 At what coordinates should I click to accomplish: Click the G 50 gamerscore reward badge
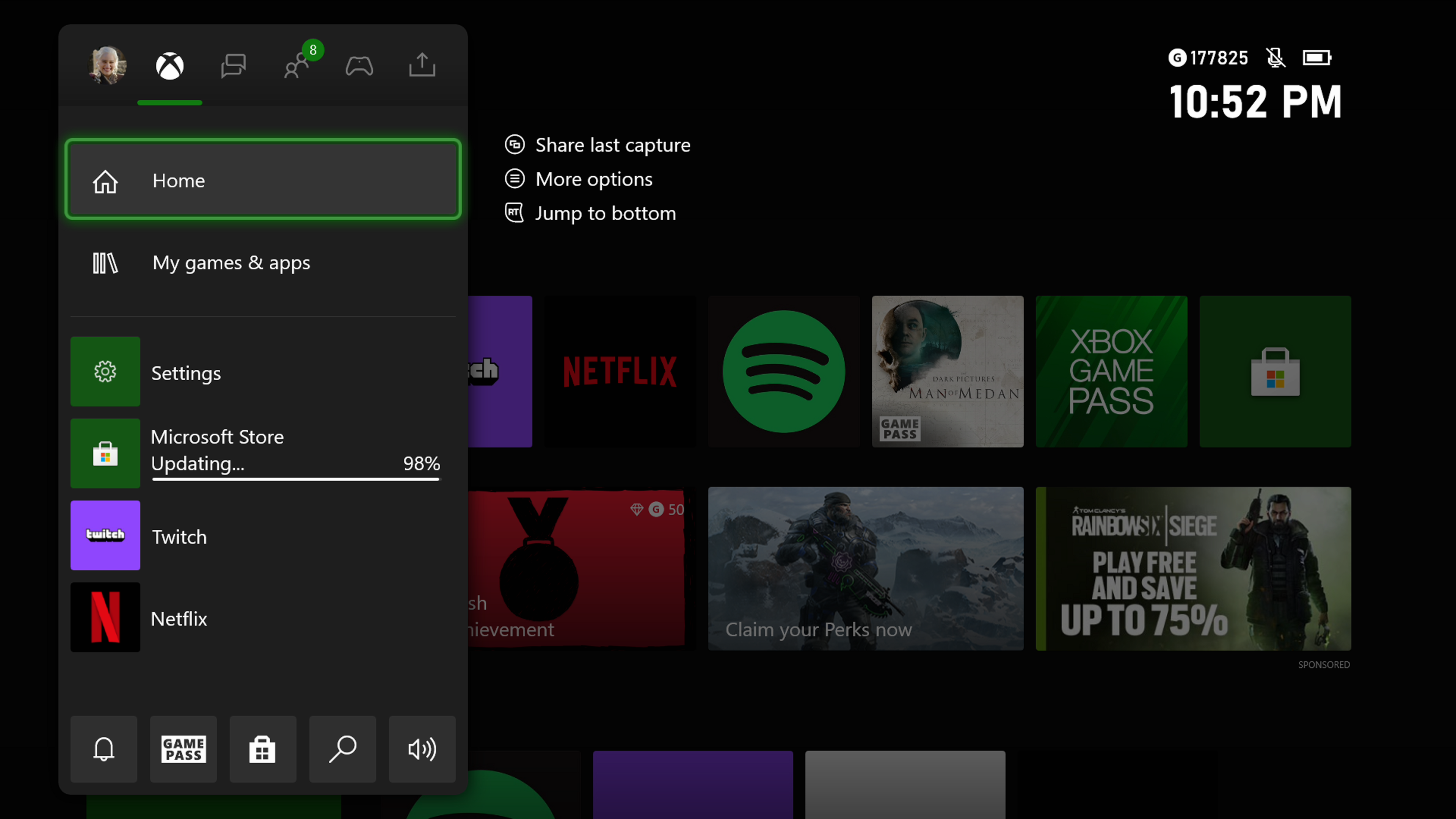pyautogui.click(x=657, y=509)
